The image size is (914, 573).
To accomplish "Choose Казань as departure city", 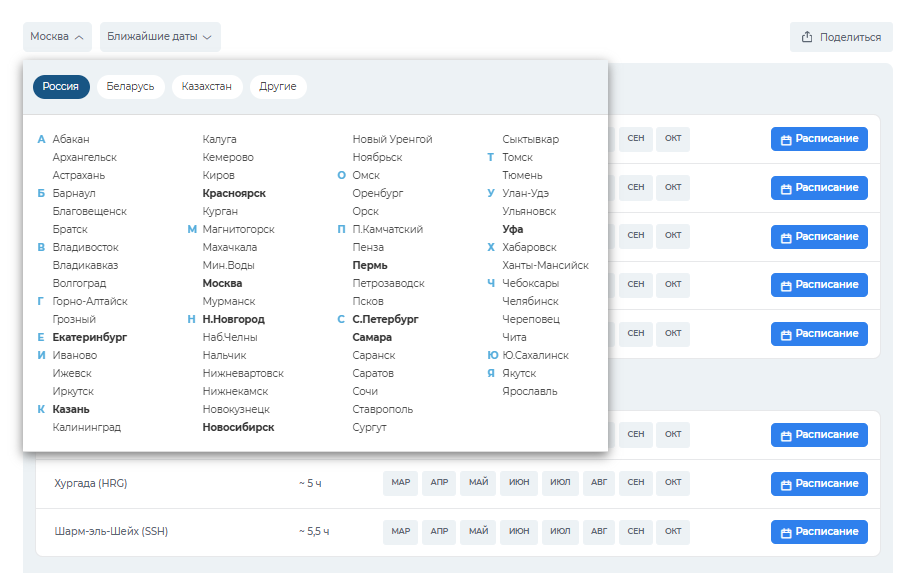I will pyautogui.click(x=71, y=409).
